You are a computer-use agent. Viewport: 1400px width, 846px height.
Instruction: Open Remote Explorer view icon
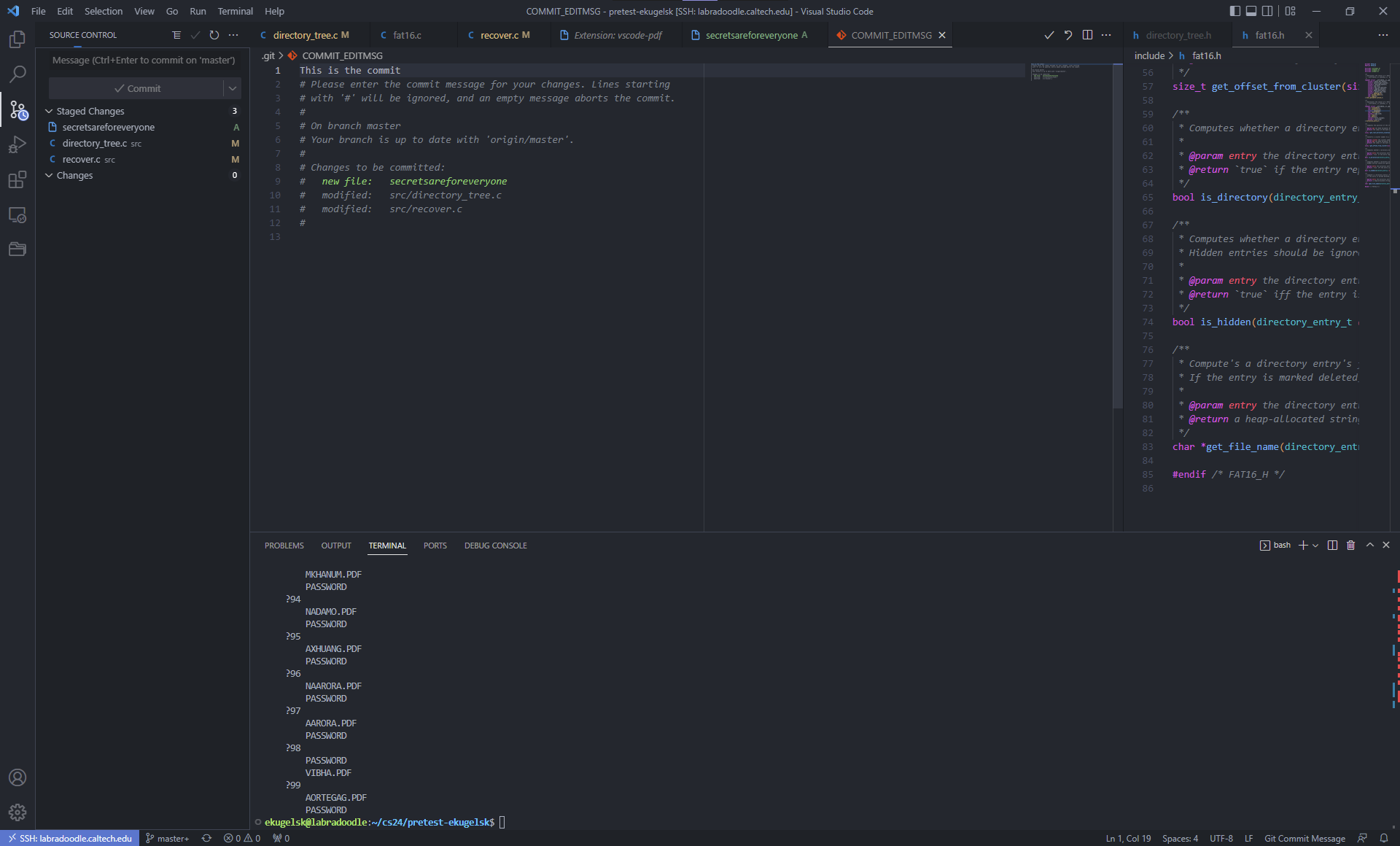pos(17,215)
